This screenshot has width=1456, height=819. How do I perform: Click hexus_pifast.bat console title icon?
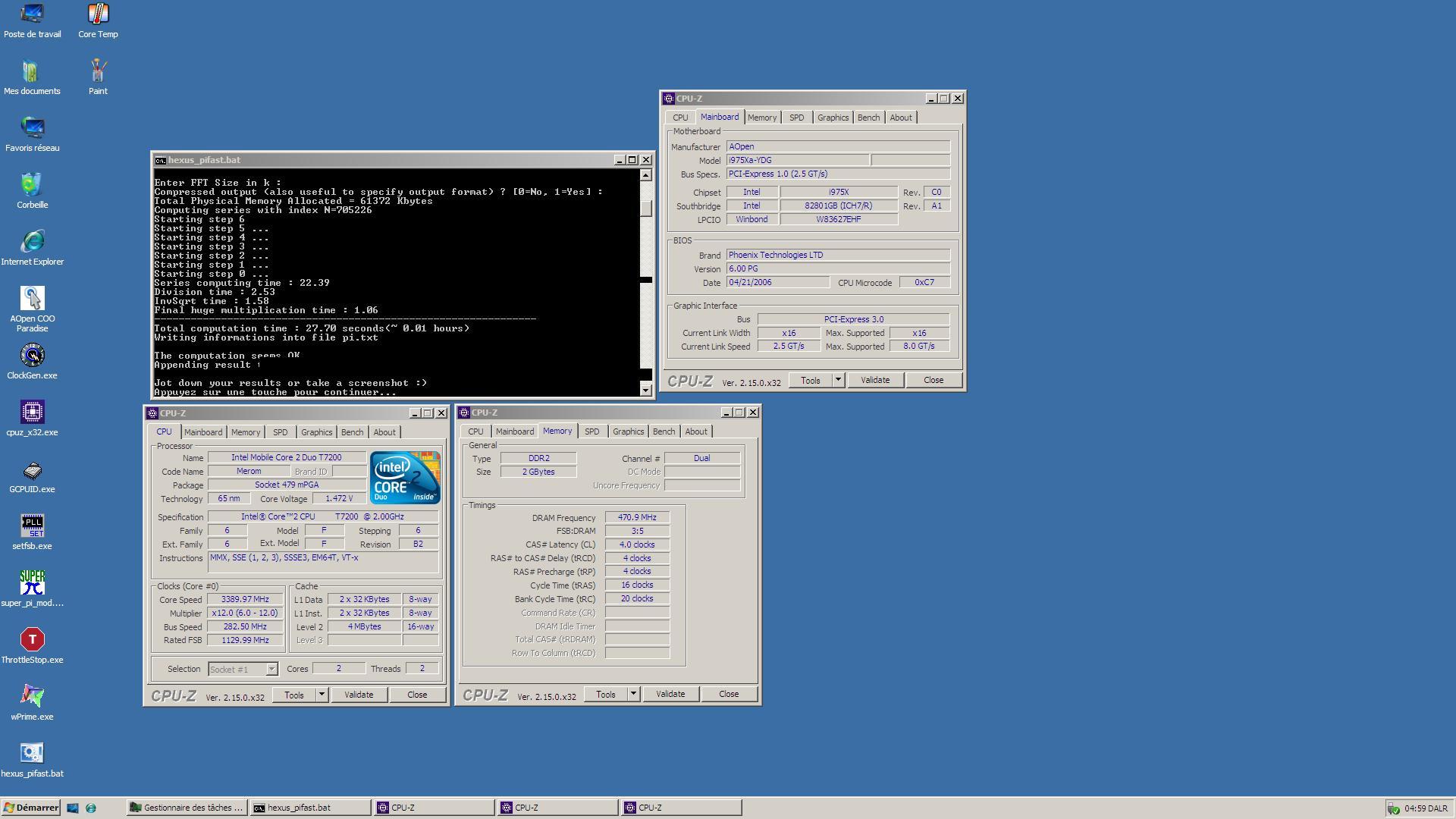tap(160, 160)
